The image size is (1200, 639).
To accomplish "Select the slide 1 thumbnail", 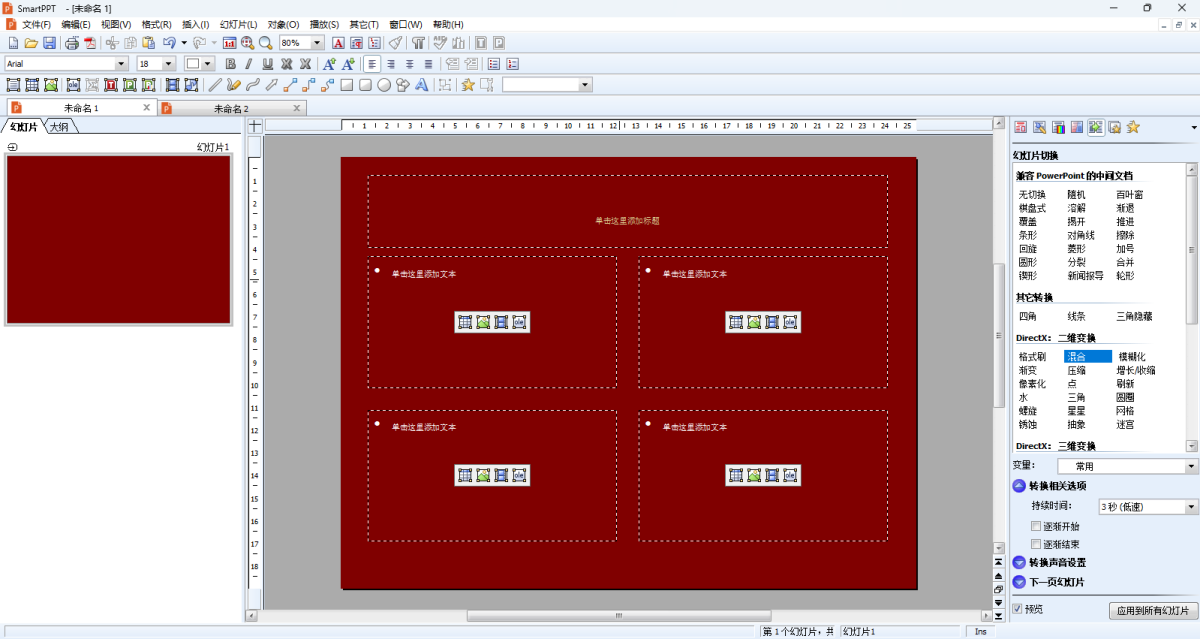I will point(119,240).
